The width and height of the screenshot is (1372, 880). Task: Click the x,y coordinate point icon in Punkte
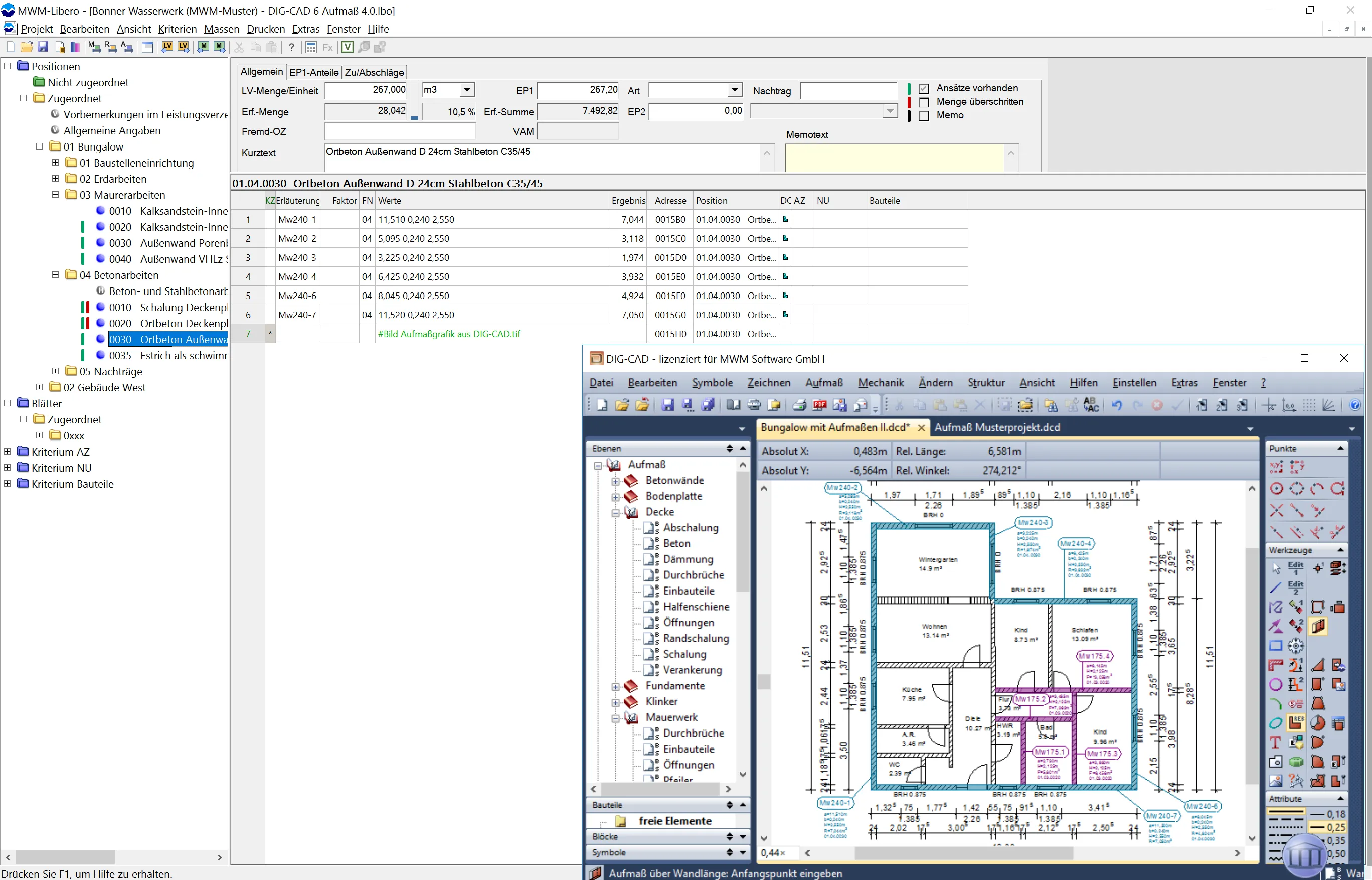click(x=1277, y=467)
